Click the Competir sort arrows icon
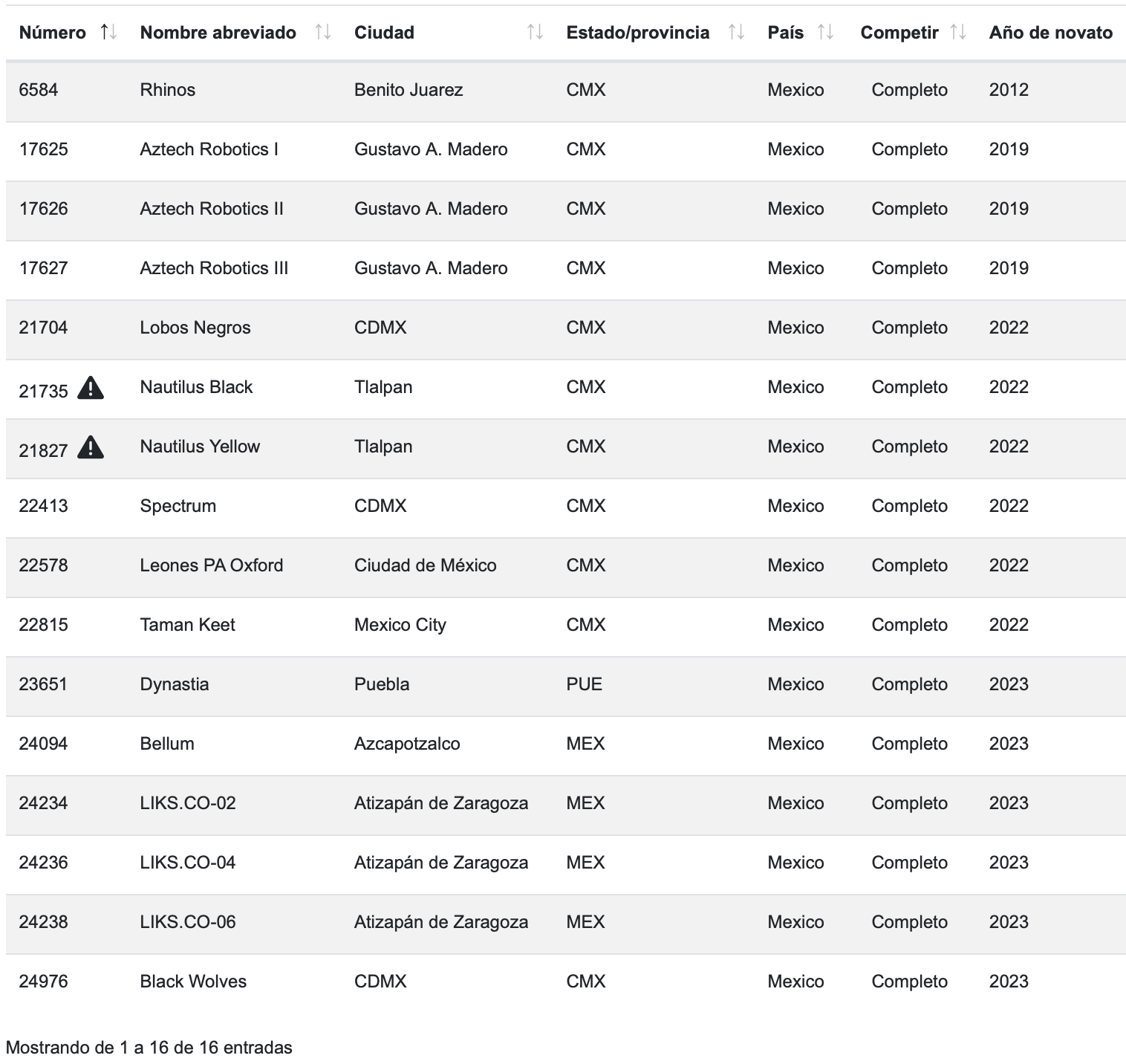Image resolution: width=1126 pixels, height=1064 pixels. coord(958,32)
